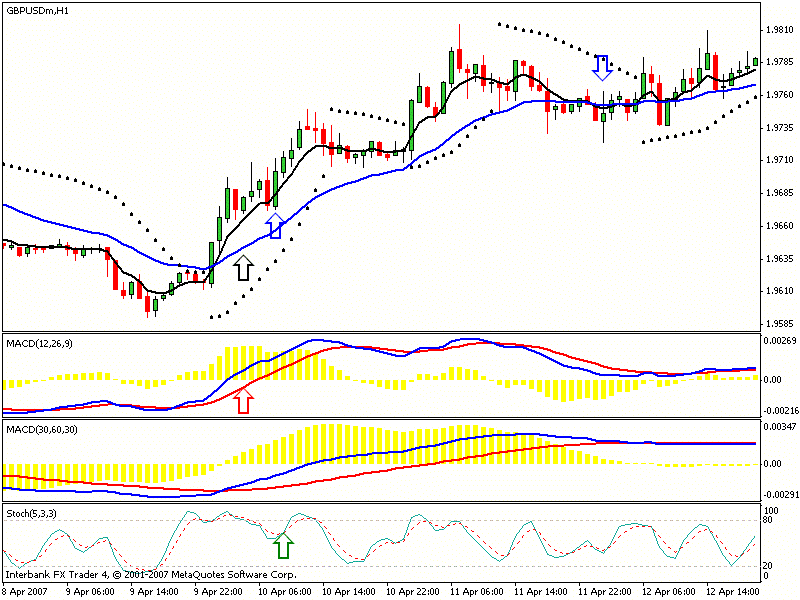Image resolution: width=800 pixels, height=600 pixels.
Task: Click the 100 level on Stochastic scale
Action: [x=771, y=511]
